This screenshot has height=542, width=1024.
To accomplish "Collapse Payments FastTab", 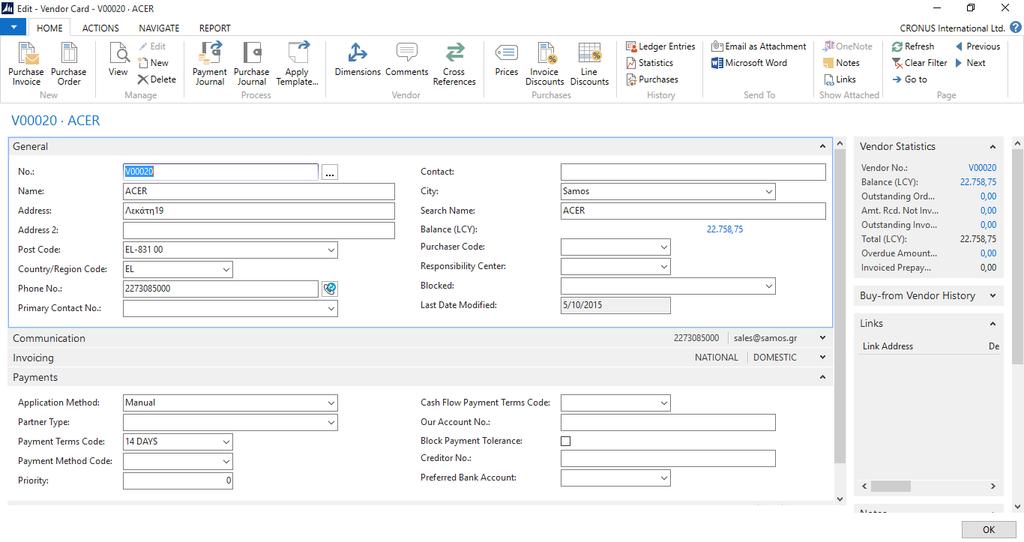I will click(x=822, y=377).
